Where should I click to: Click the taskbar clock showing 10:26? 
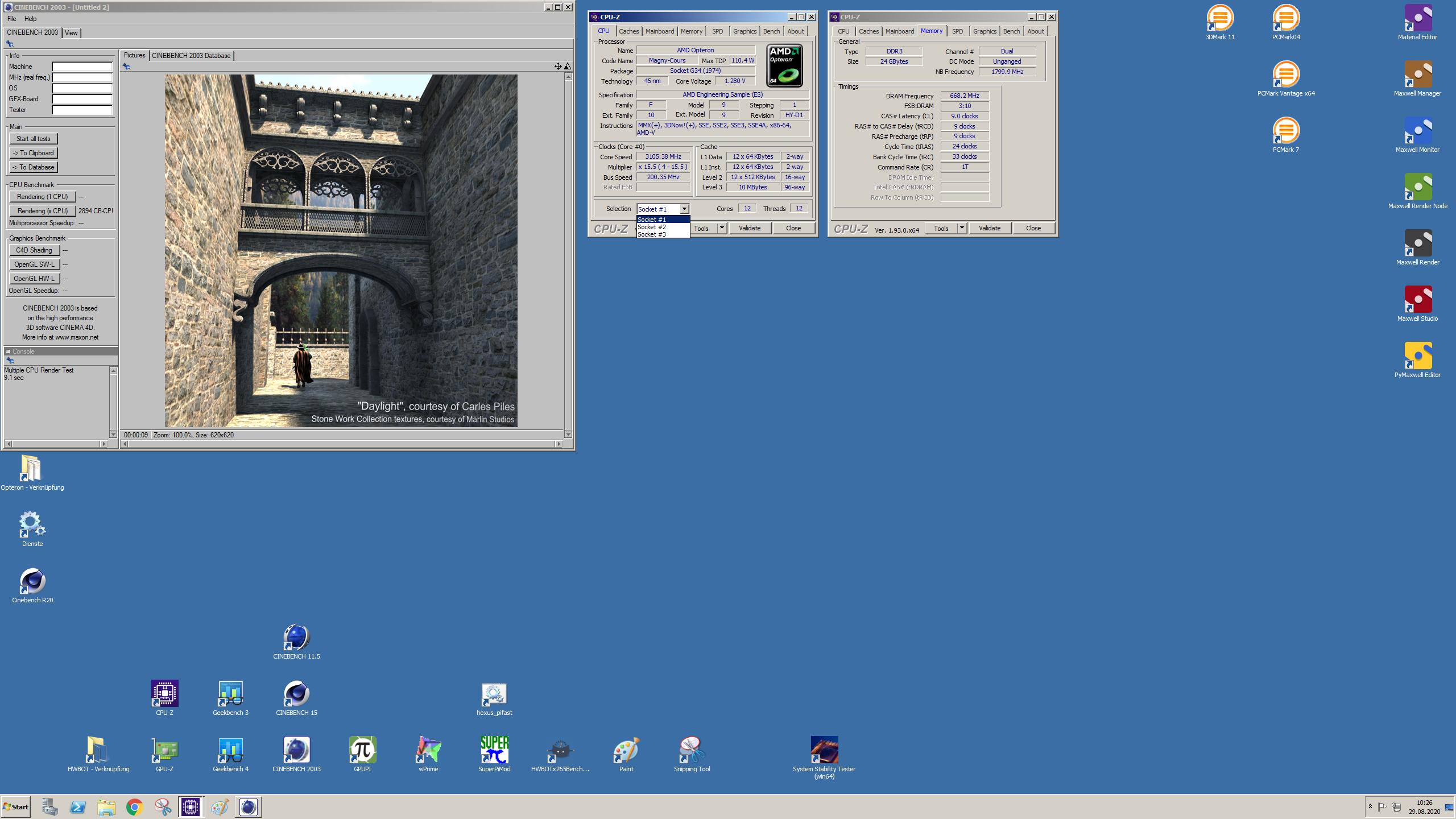pyautogui.click(x=1424, y=807)
